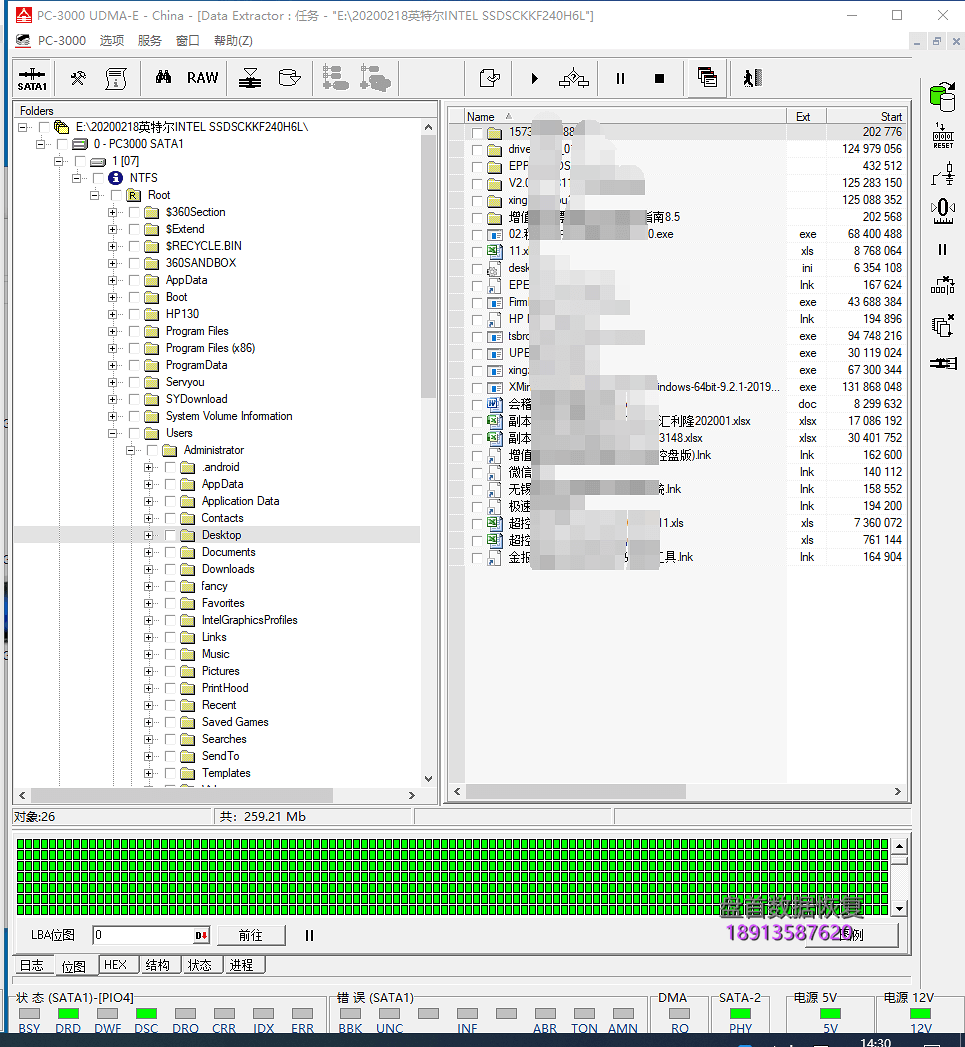Image resolution: width=965 pixels, height=1047 pixels.
Task: Check the box next to Users folder
Action: [x=134, y=433]
